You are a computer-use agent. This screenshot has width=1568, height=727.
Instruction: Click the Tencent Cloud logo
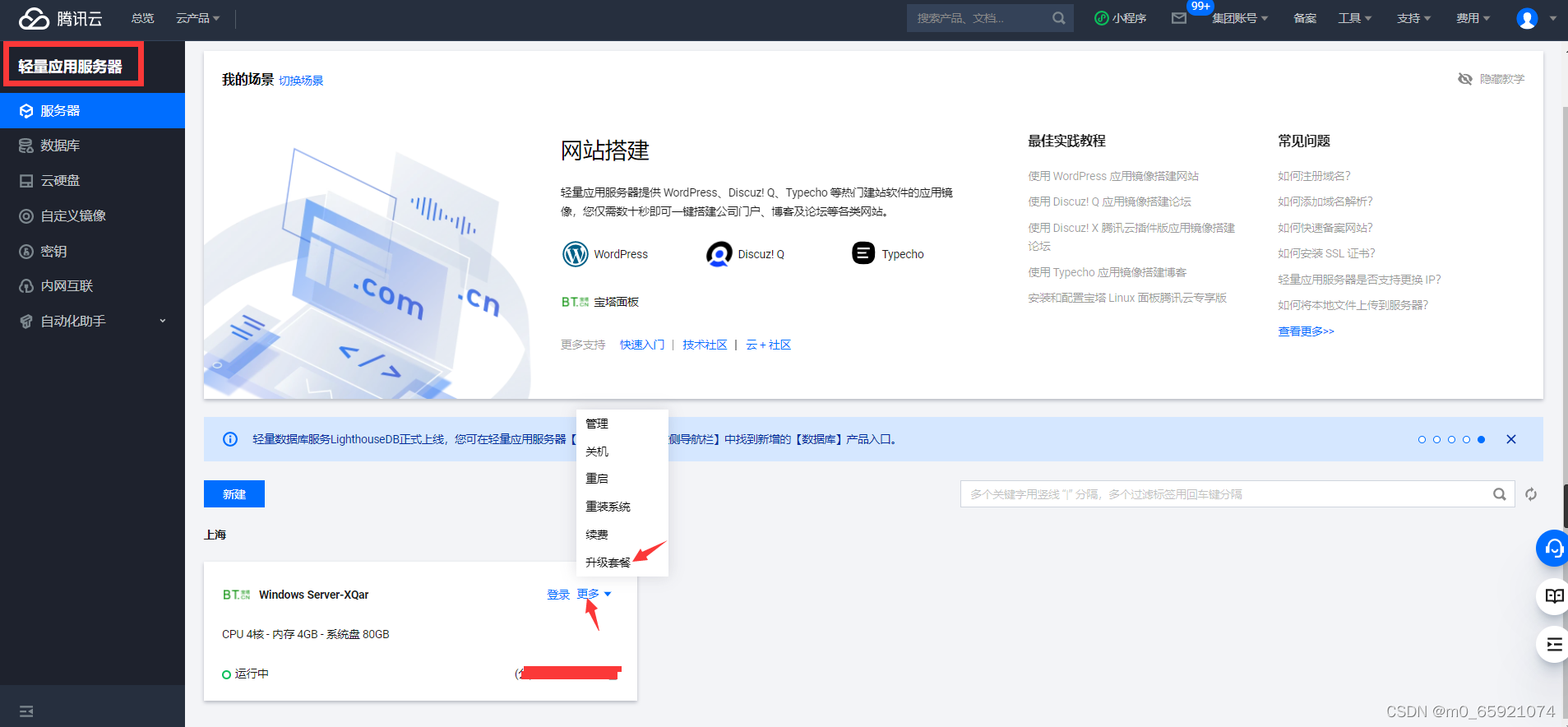pyautogui.click(x=61, y=18)
